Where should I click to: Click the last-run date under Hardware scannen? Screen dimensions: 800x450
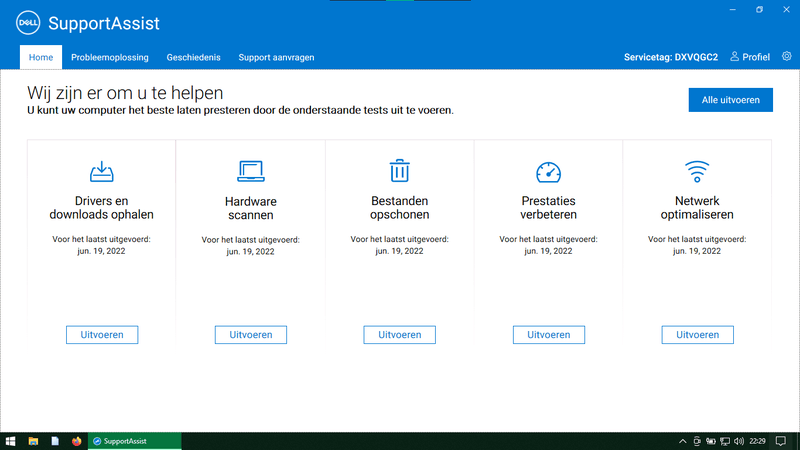pyautogui.click(x=251, y=252)
